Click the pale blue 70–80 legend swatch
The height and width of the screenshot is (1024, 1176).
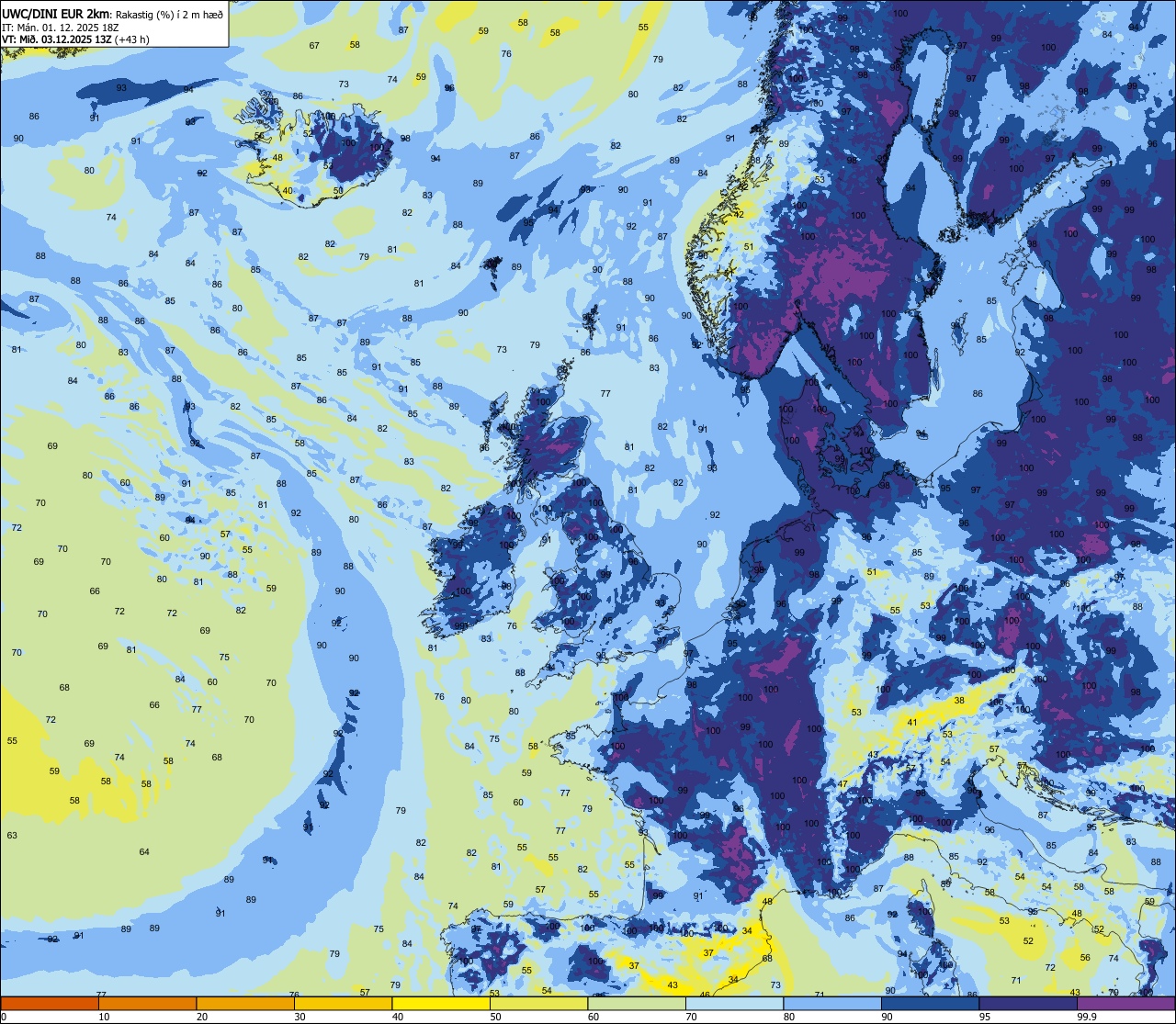(x=734, y=1003)
